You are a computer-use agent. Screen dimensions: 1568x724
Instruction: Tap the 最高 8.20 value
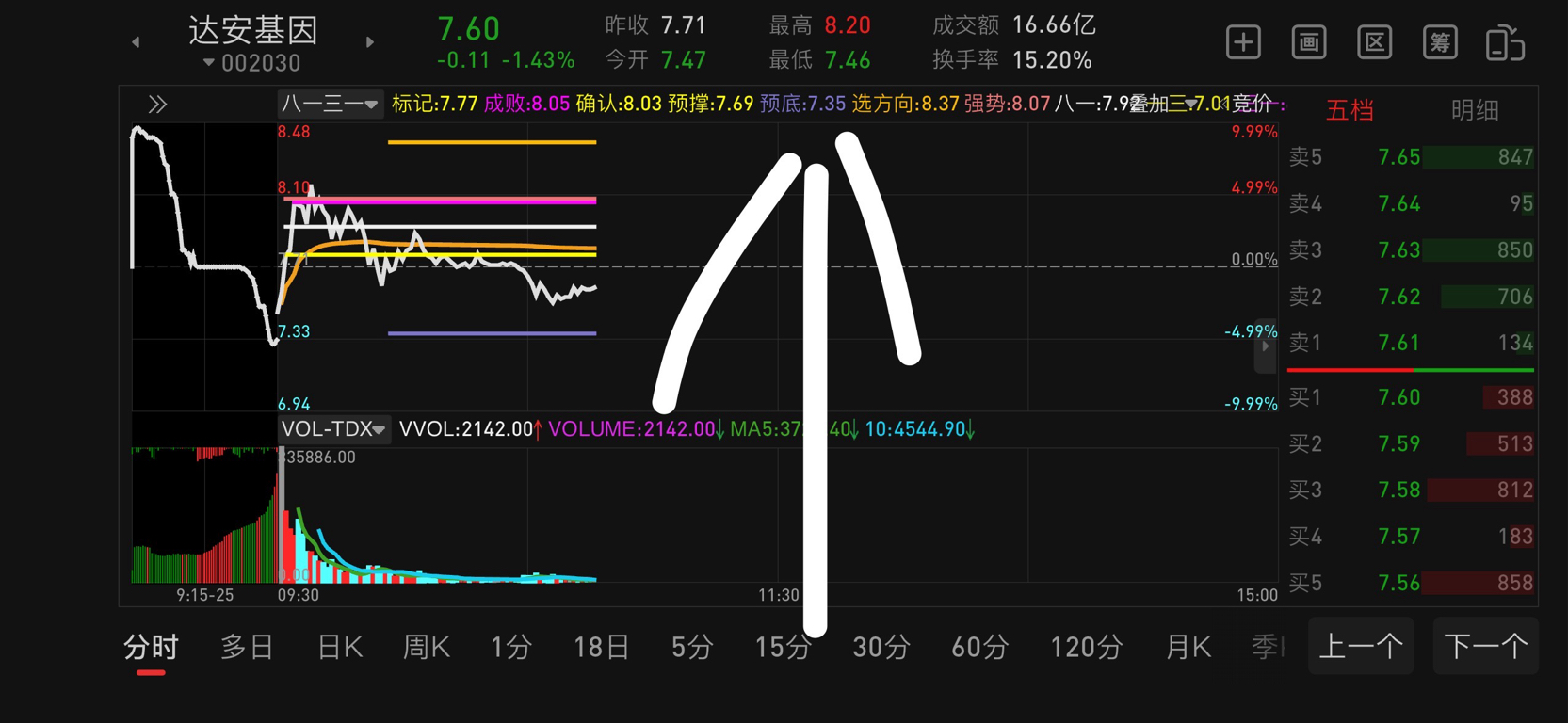click(x=848, y=25)
